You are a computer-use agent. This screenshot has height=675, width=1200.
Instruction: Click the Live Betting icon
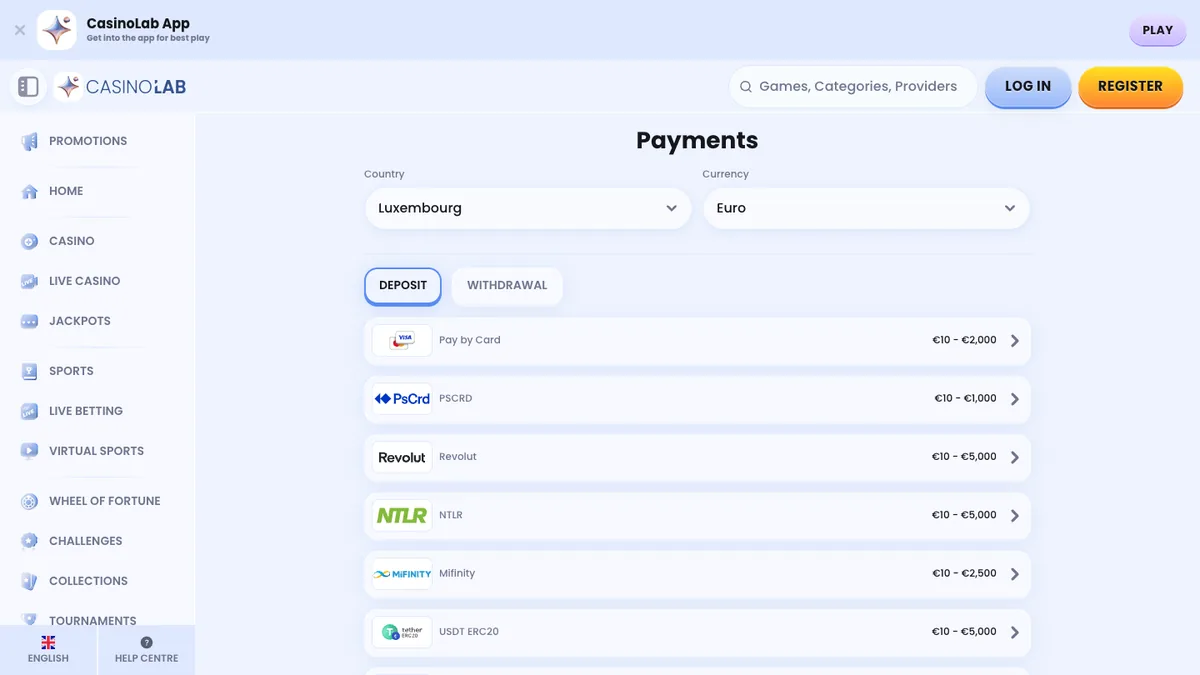pos(30,411)
